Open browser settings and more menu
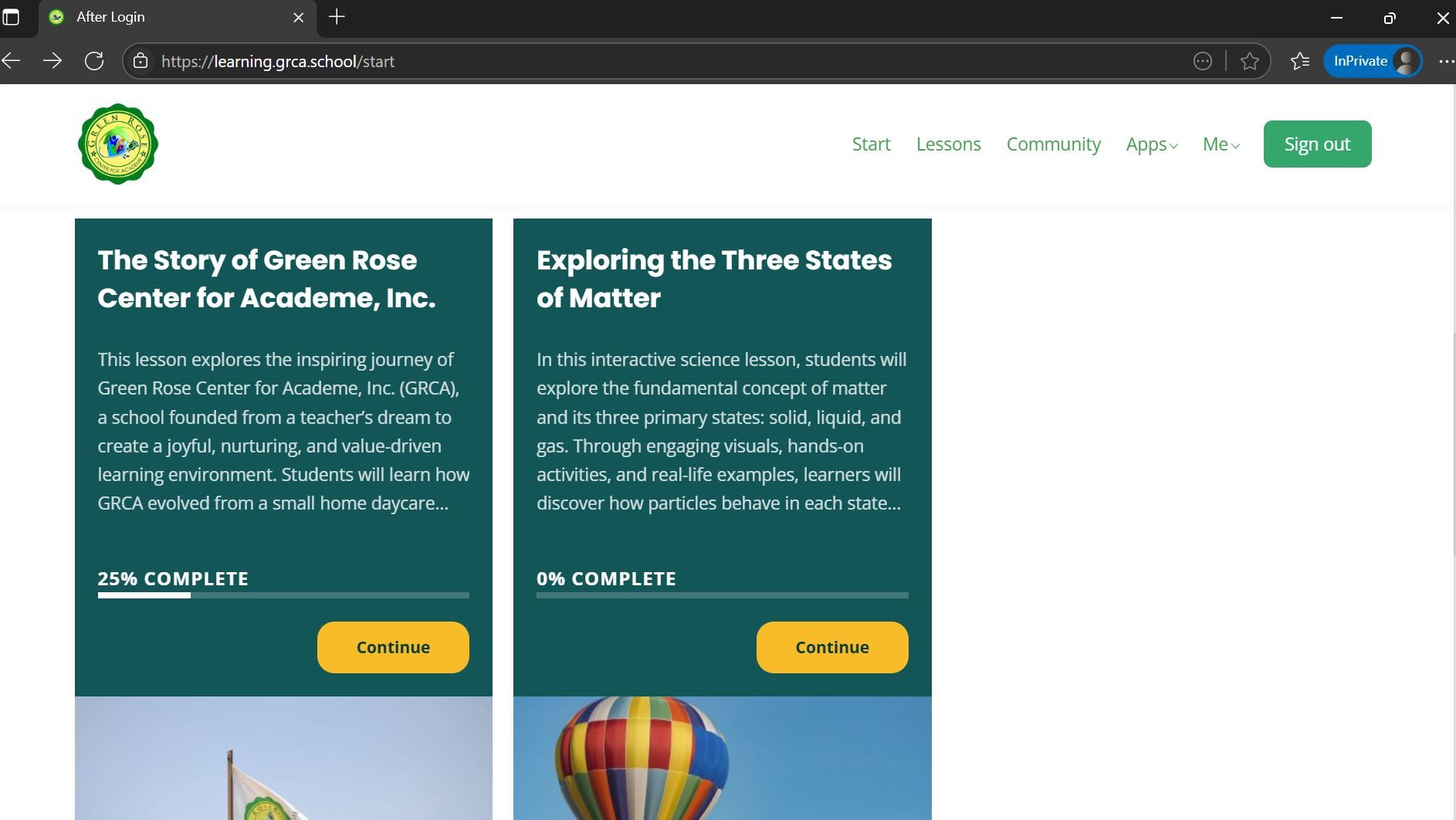This screenshot has height=820, width=1456. tap(1446, 61)
